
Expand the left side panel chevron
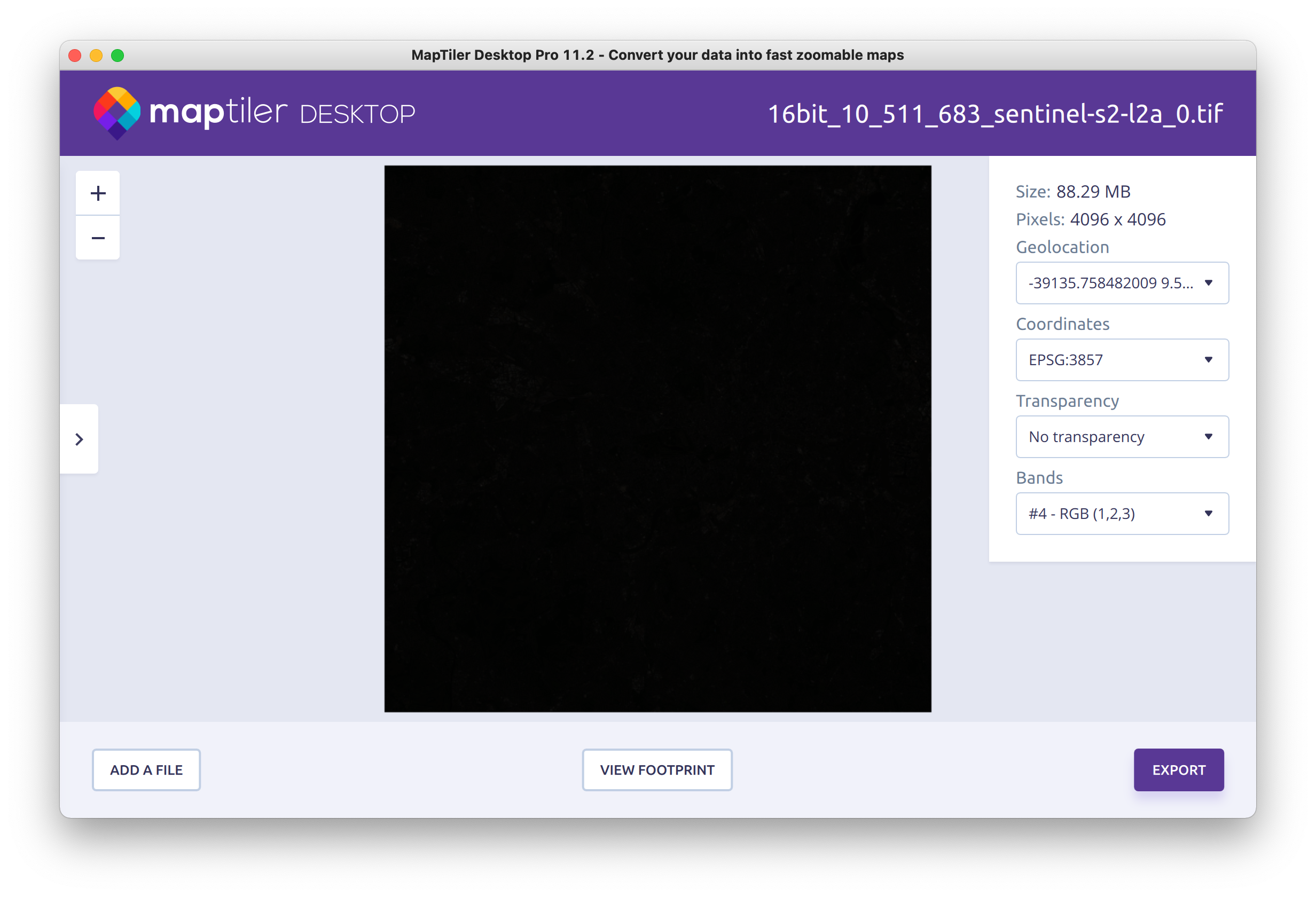click(x=79, y=439)
